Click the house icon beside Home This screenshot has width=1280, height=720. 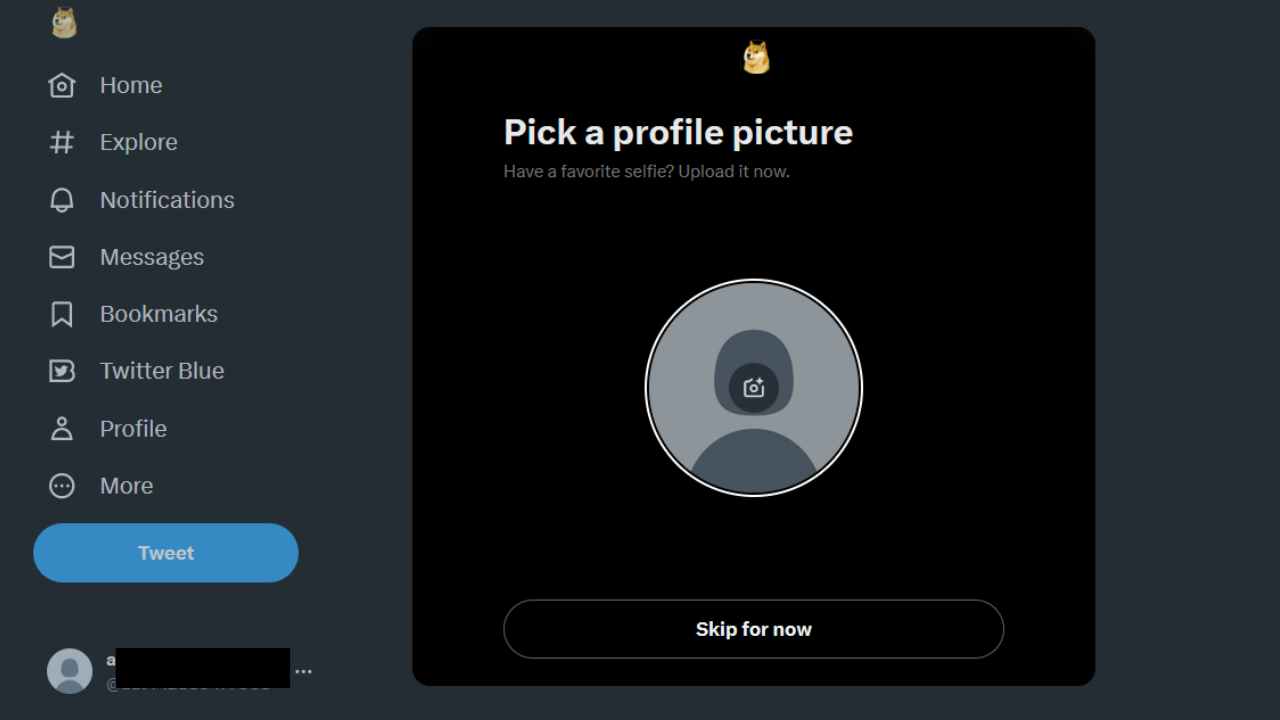(62, 85)
